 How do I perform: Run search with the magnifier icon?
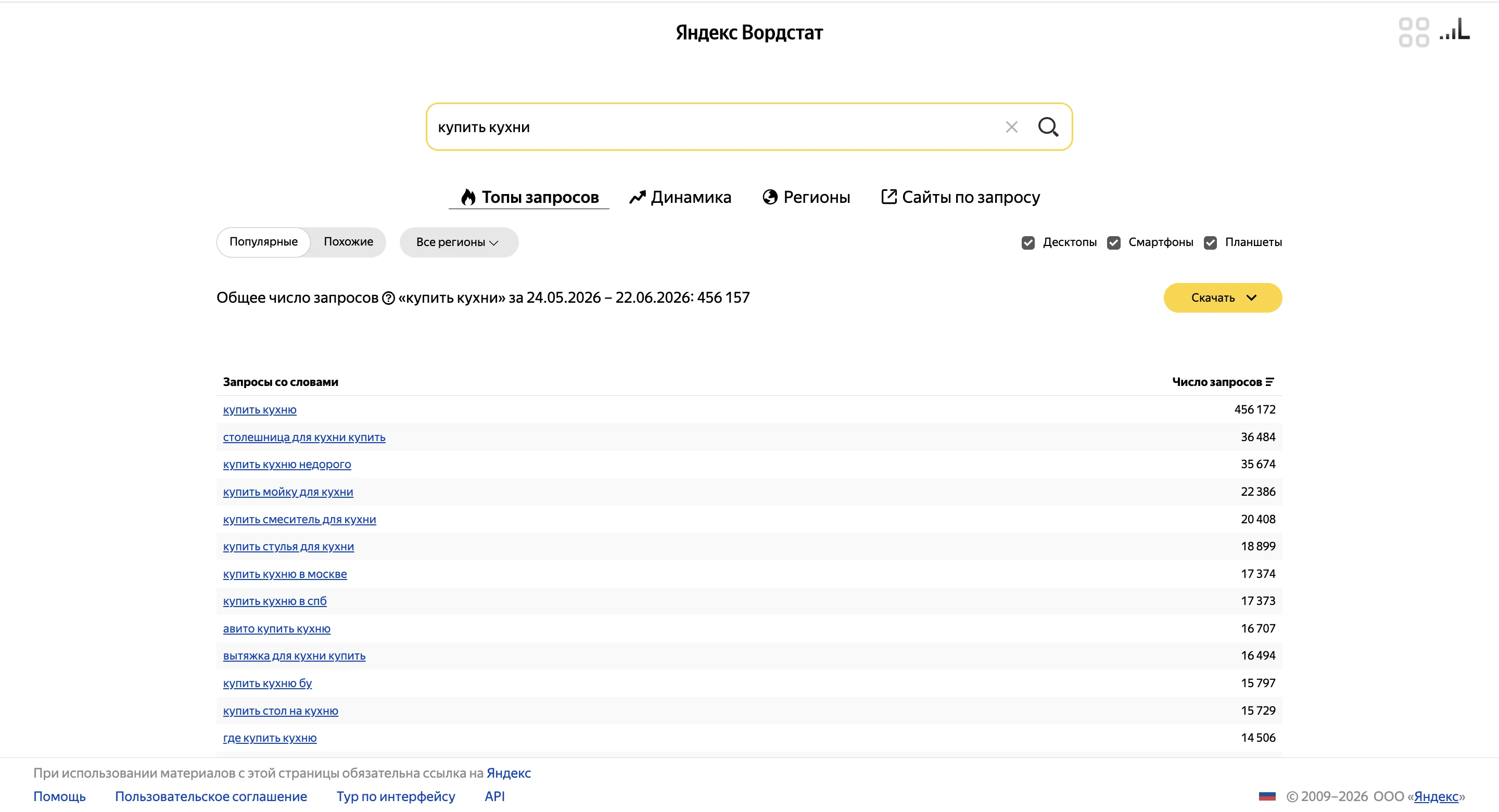coord(1048,127)
